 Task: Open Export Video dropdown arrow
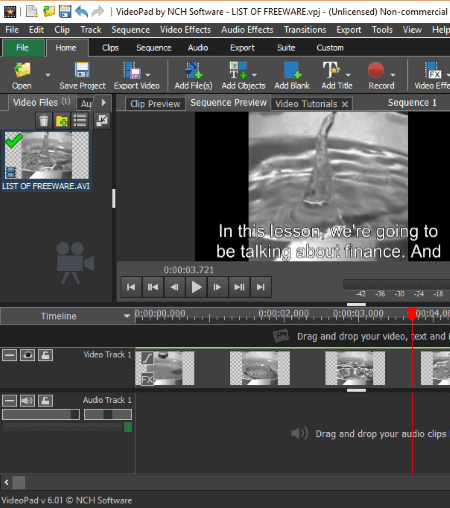point(148,75)
